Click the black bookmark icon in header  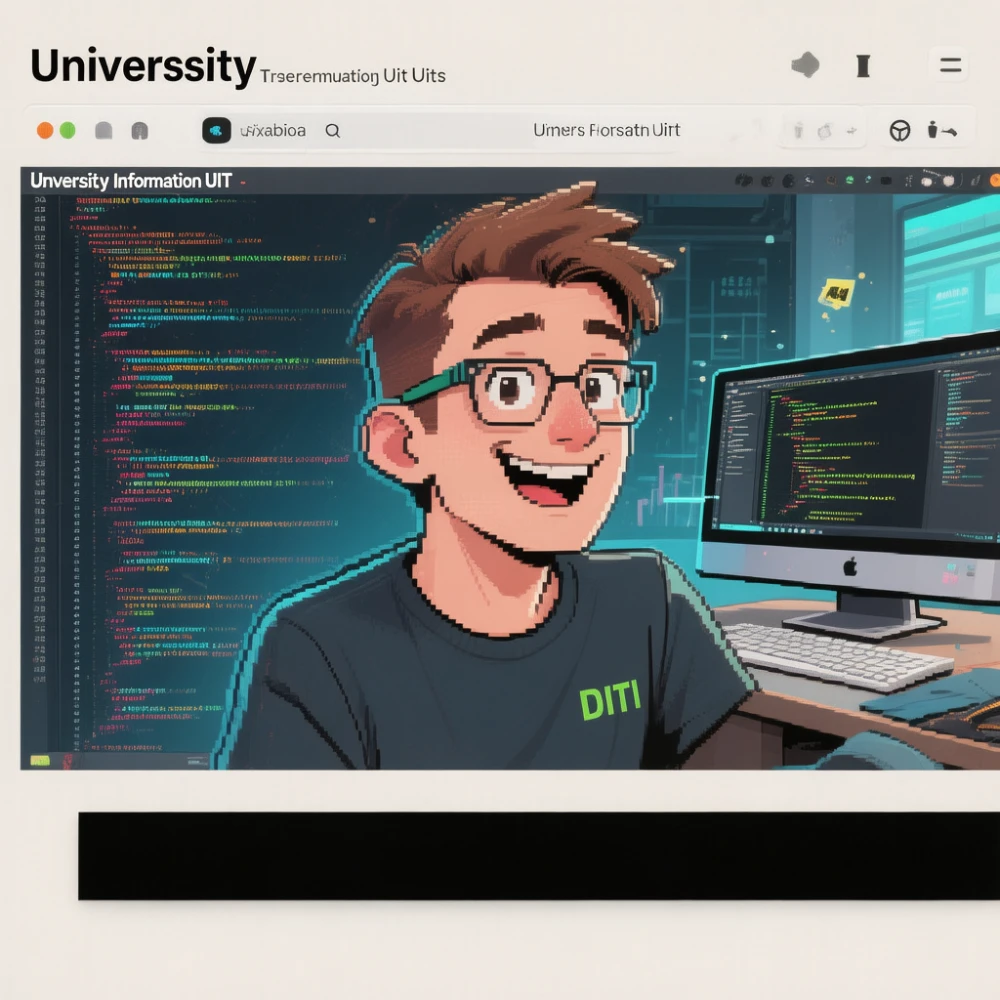(863, 66)
